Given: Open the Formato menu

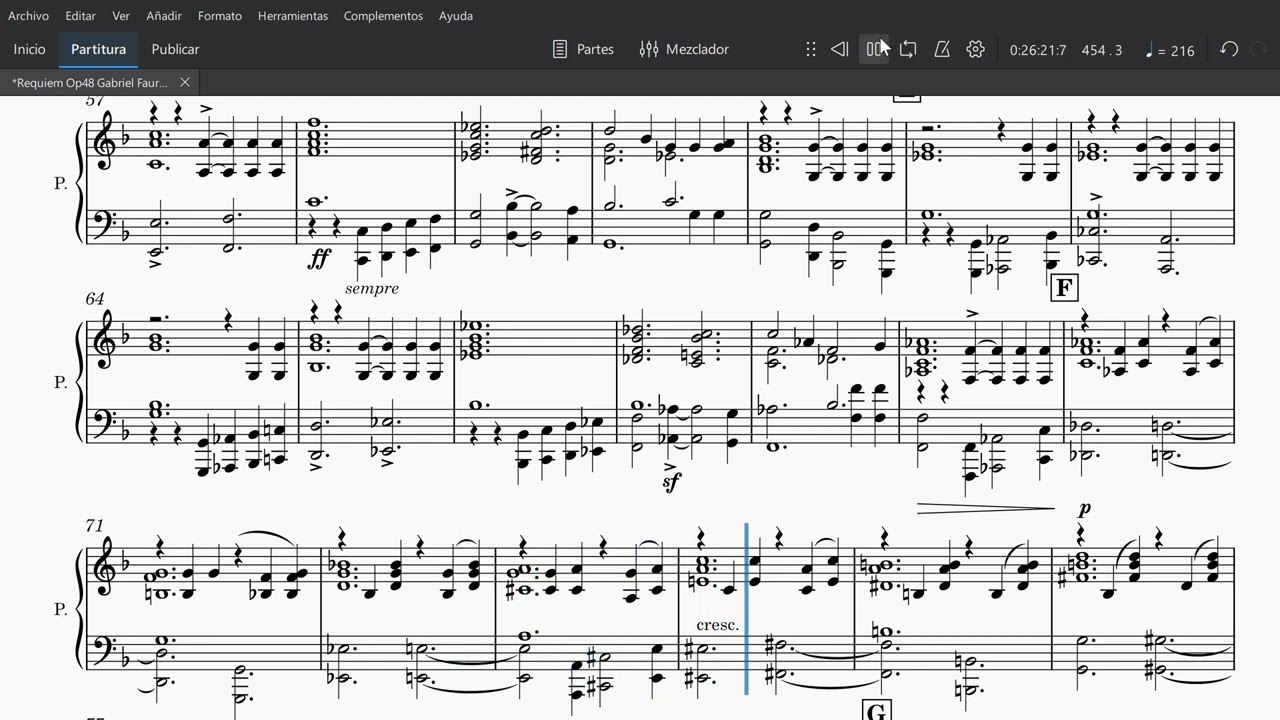Looking at the screenshot, I should pyautogui.click(x=220, y=16).
